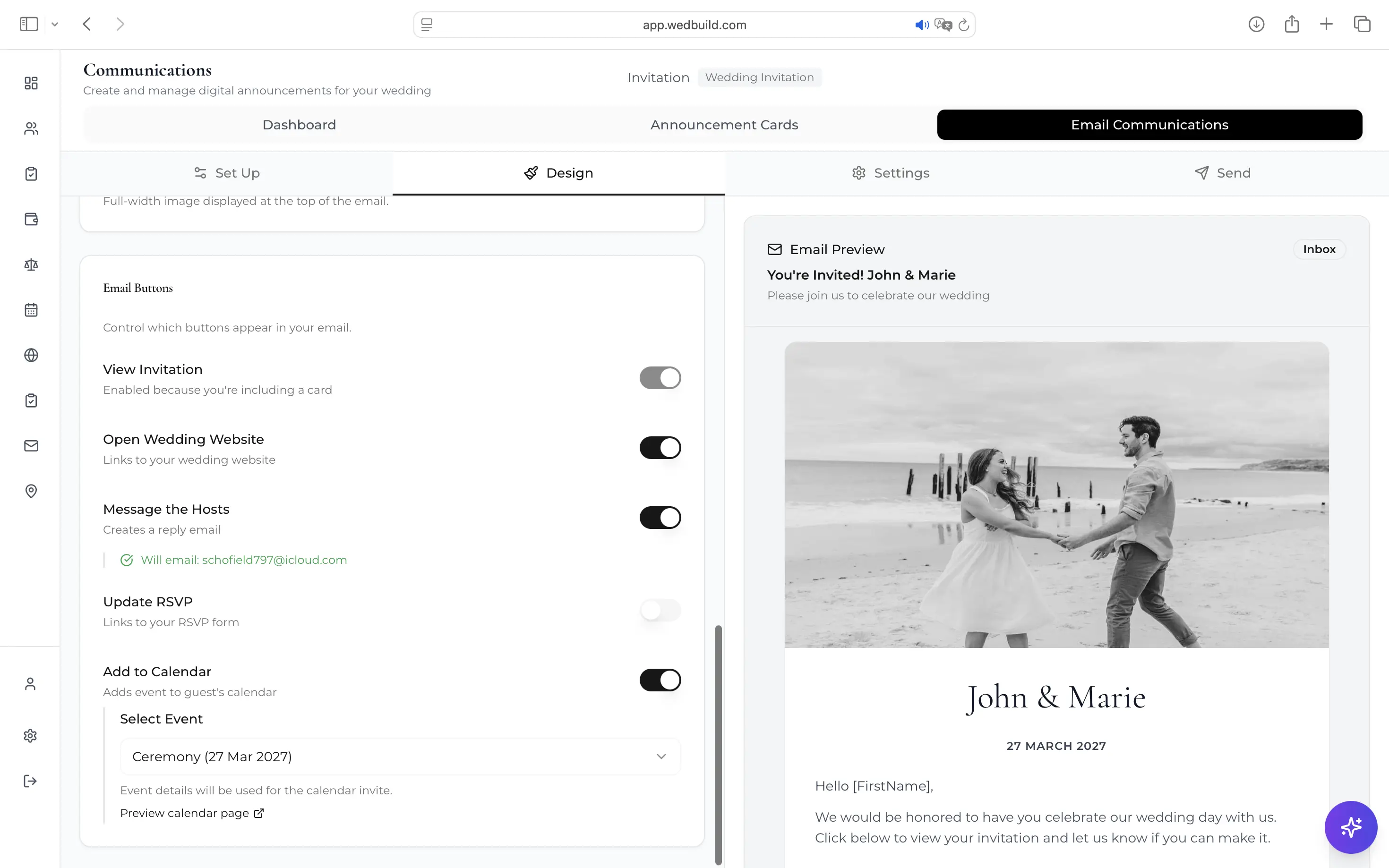
Task: Enable the Update RSVP switch
Action: 660,610
